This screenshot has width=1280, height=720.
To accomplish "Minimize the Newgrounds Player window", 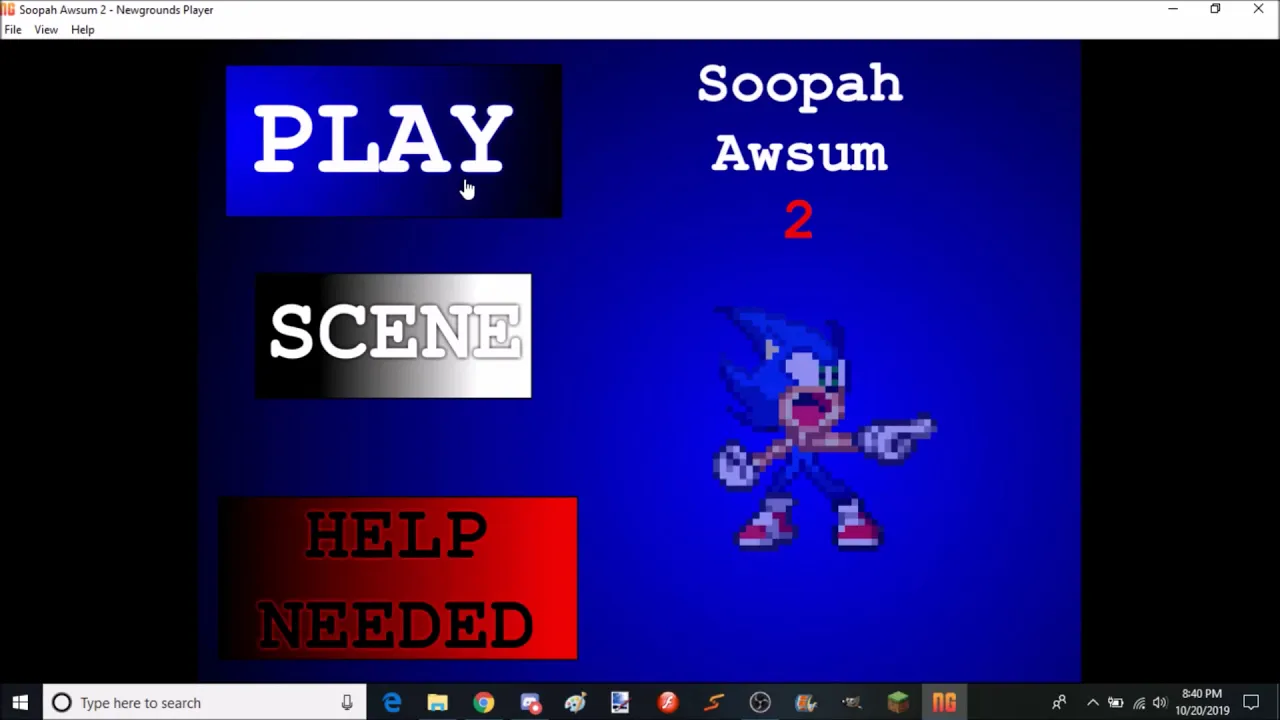I will click(1173, 9).
